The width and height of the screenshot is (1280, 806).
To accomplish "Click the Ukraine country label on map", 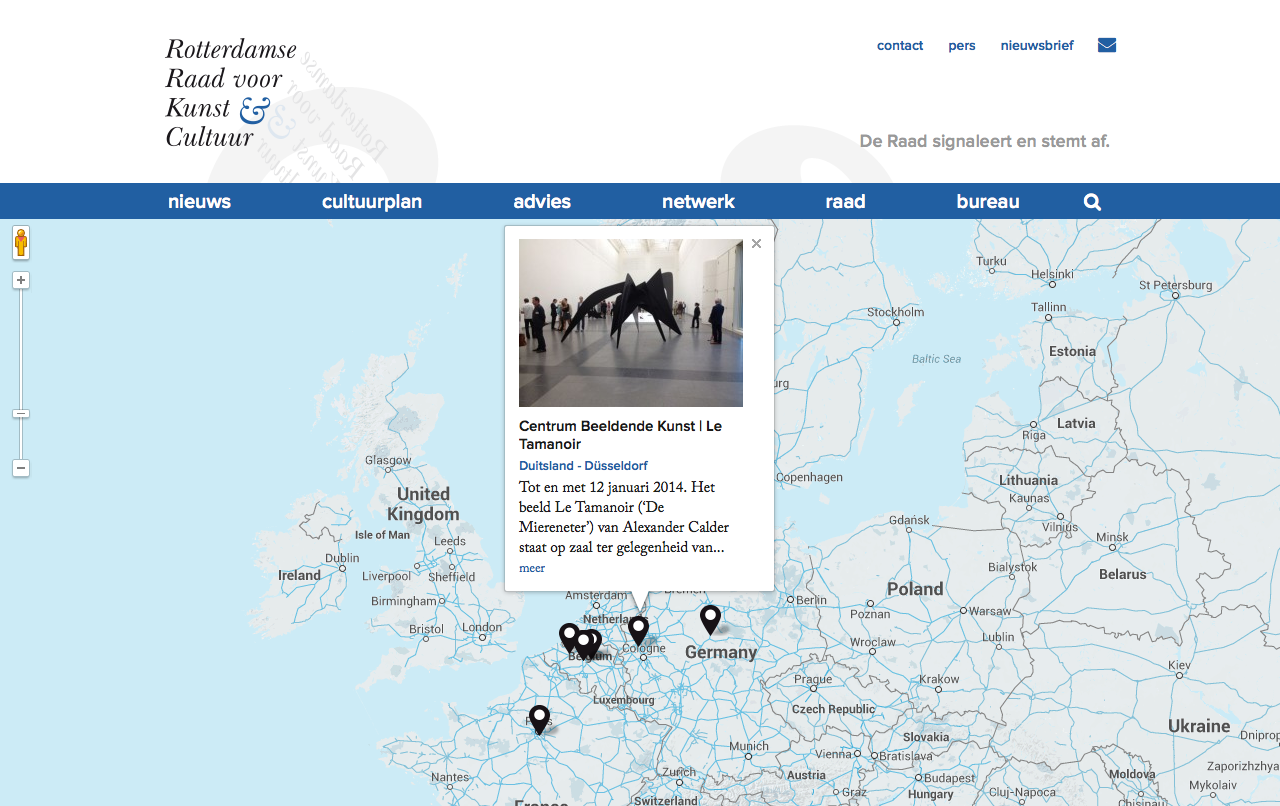I will click(1199, 726).
